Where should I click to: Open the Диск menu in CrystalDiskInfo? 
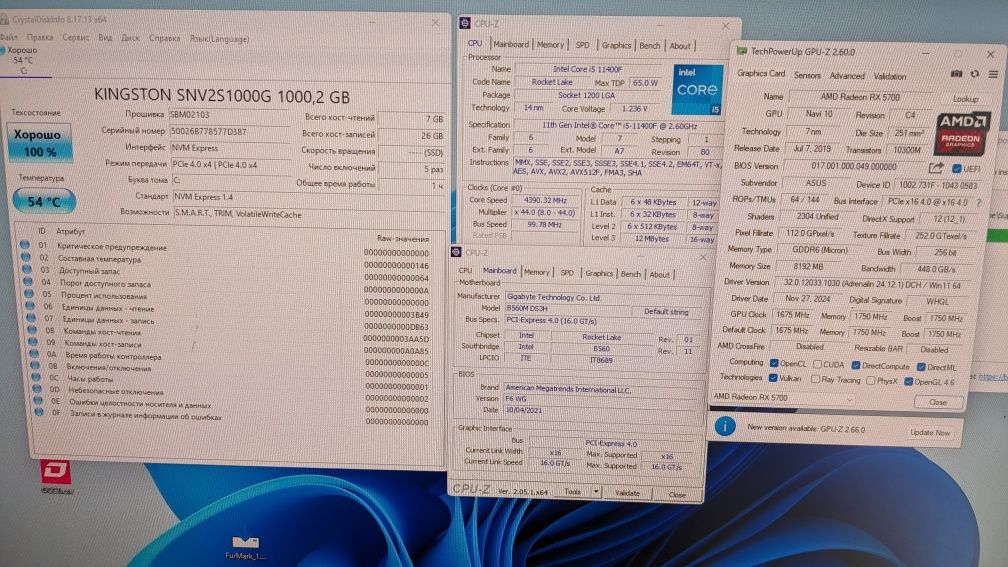click(130, 38)
